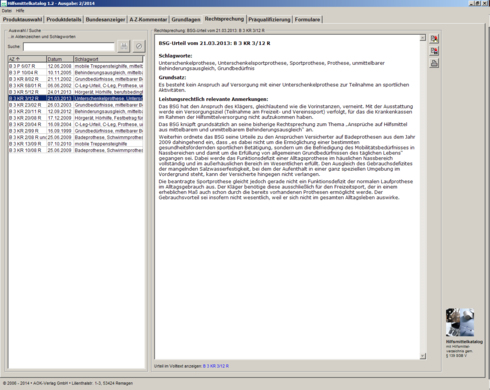Select list row dated 25.06.2009 with B 3 KR 2/08 R
Screen dimensions: 490x390
coord(76,137)
